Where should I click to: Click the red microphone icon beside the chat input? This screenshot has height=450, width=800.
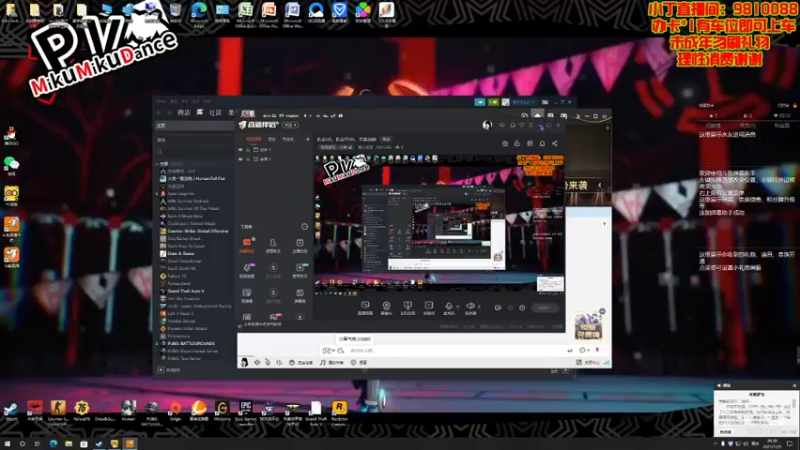point(597,351)
